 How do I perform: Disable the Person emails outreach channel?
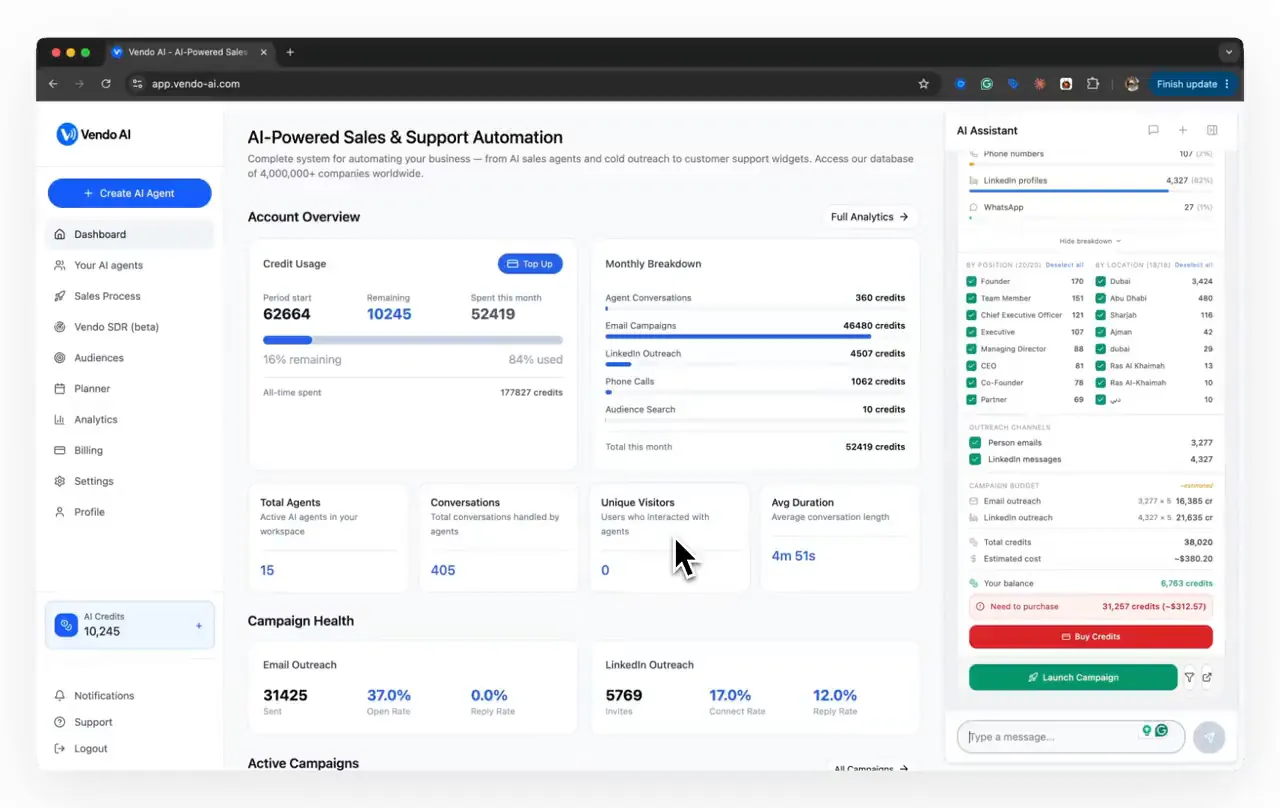pyautogui.click(x=975, y=442)
